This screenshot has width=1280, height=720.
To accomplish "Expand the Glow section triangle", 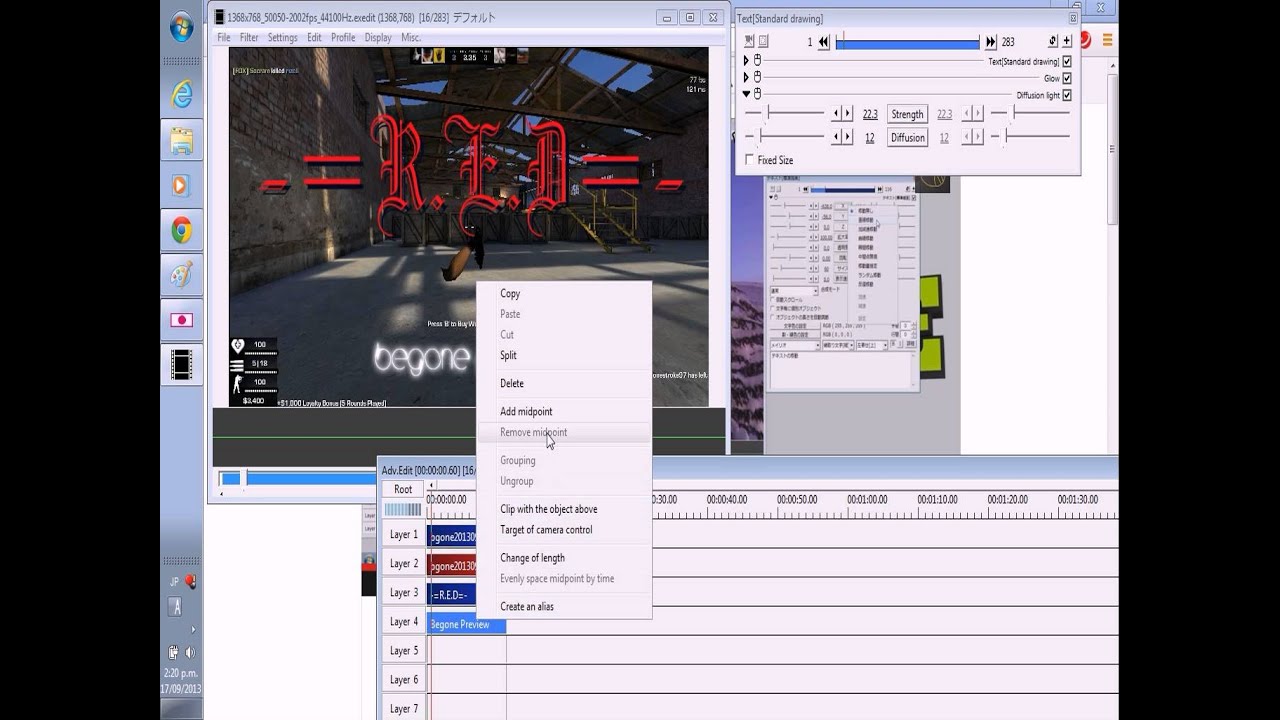I will [746, 77].
